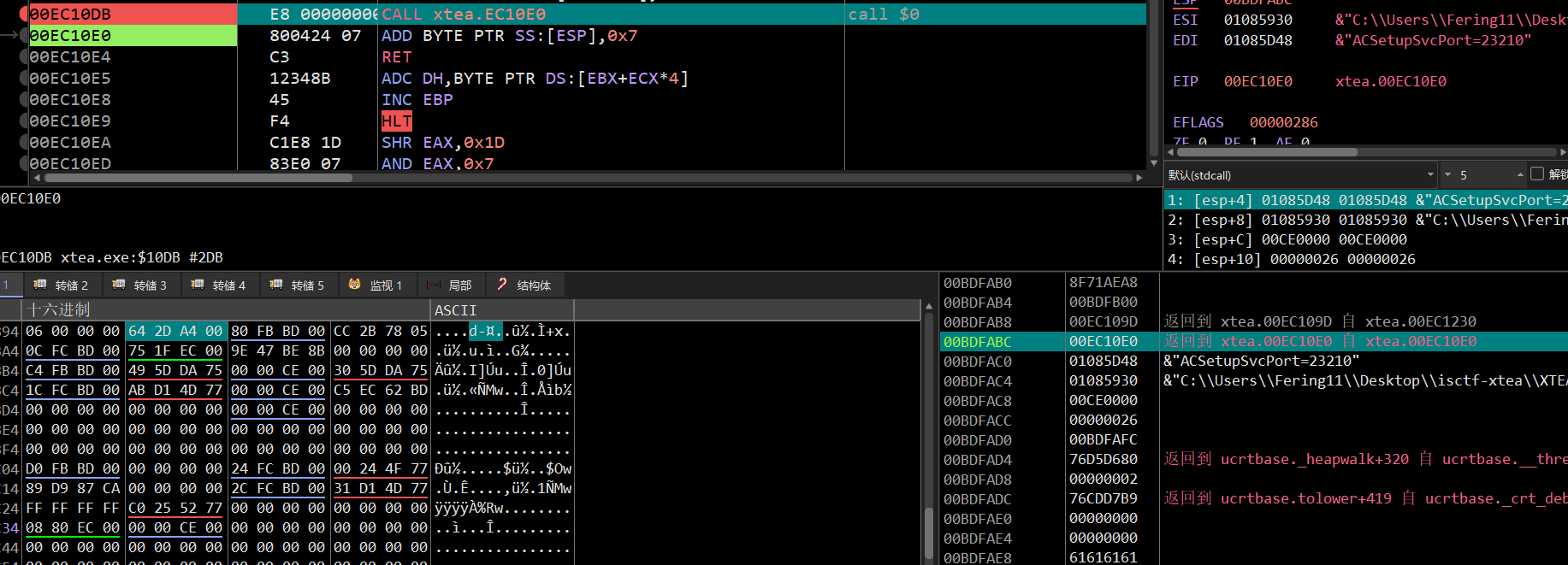This screenshot has width=1568, height=565.
Task: Select stack row at address 00BDFAB8
Action: coord(1254,321)
